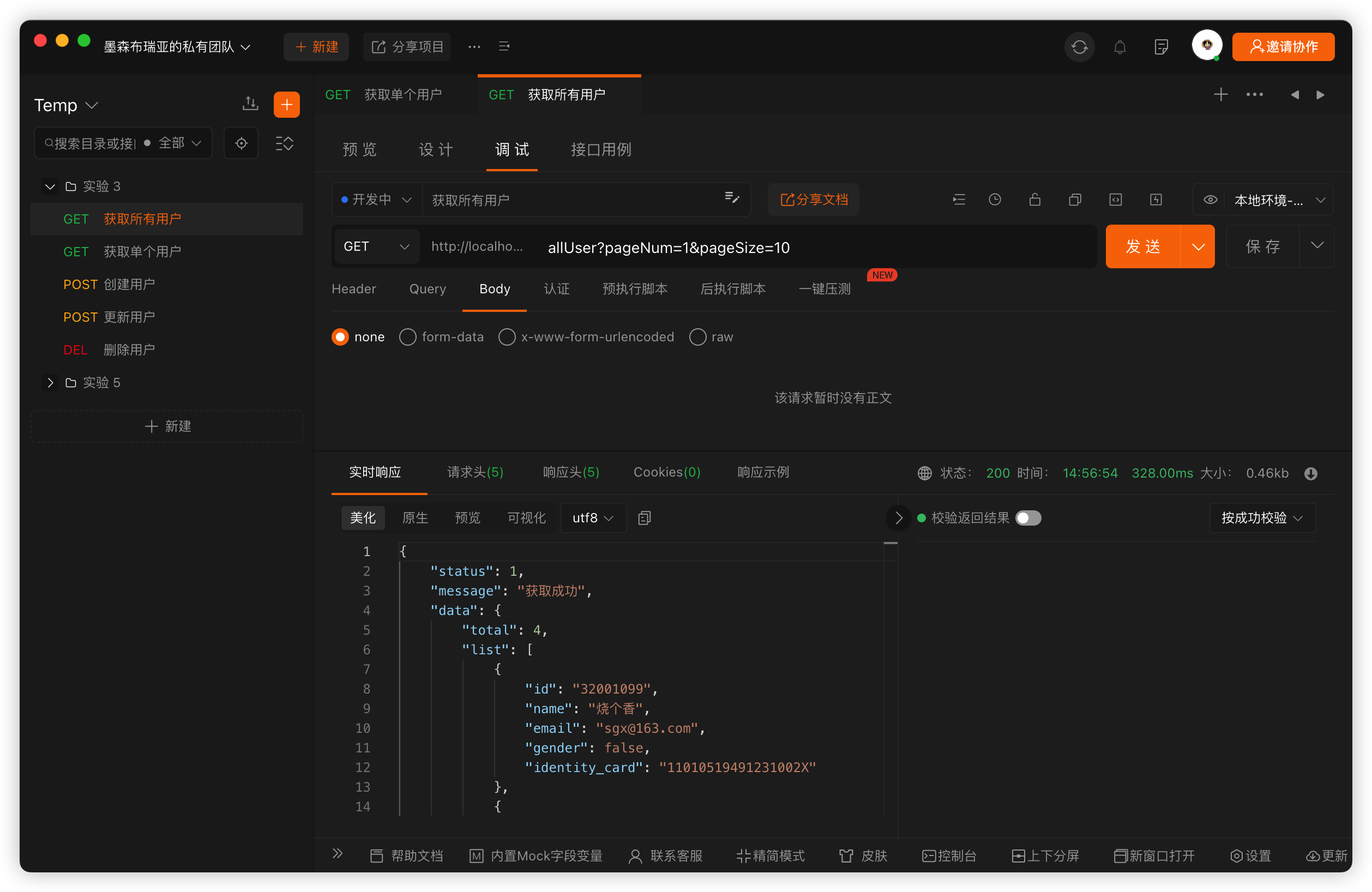Click the lock icon in toolbar
This screenshot has width=1372, height=892.
tap(1035, 200)
